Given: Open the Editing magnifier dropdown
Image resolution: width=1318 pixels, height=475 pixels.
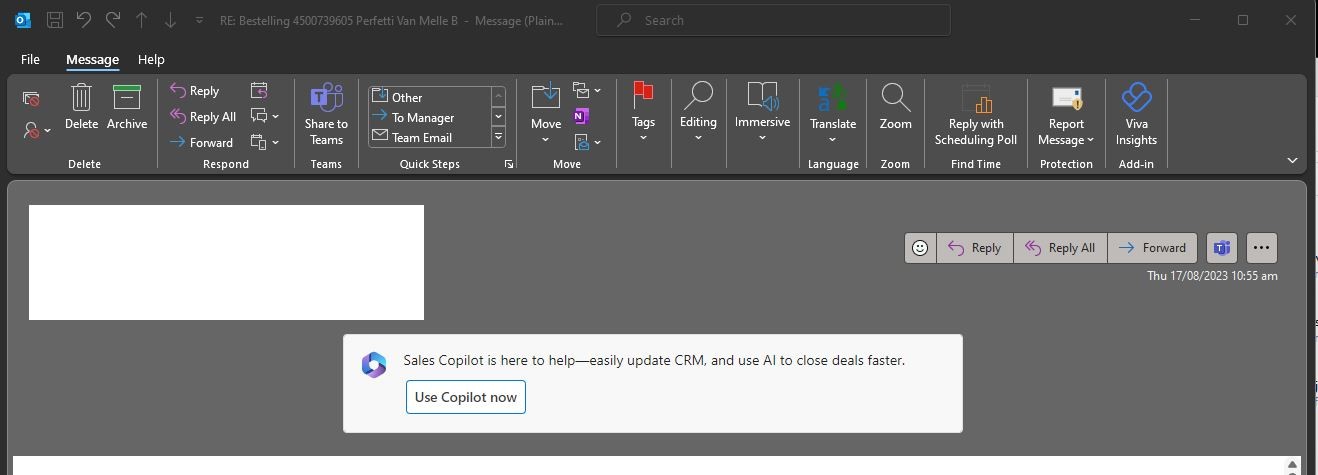Looking at the screenshot, I should point(698,113).
